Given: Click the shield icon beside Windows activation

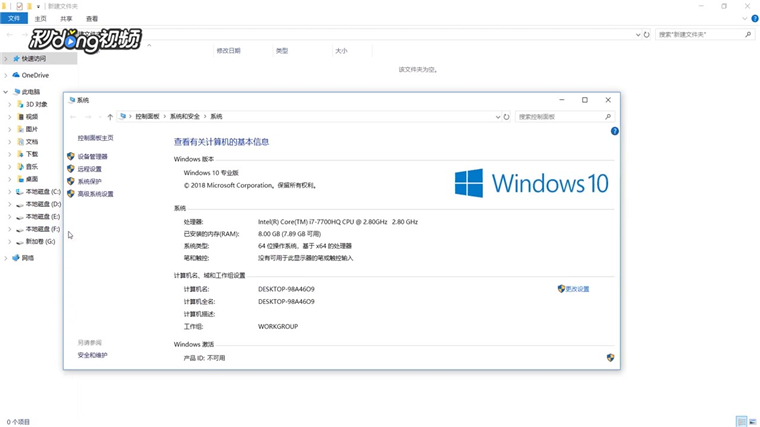Looking at the screenshot, I should (x=610, y=358).
